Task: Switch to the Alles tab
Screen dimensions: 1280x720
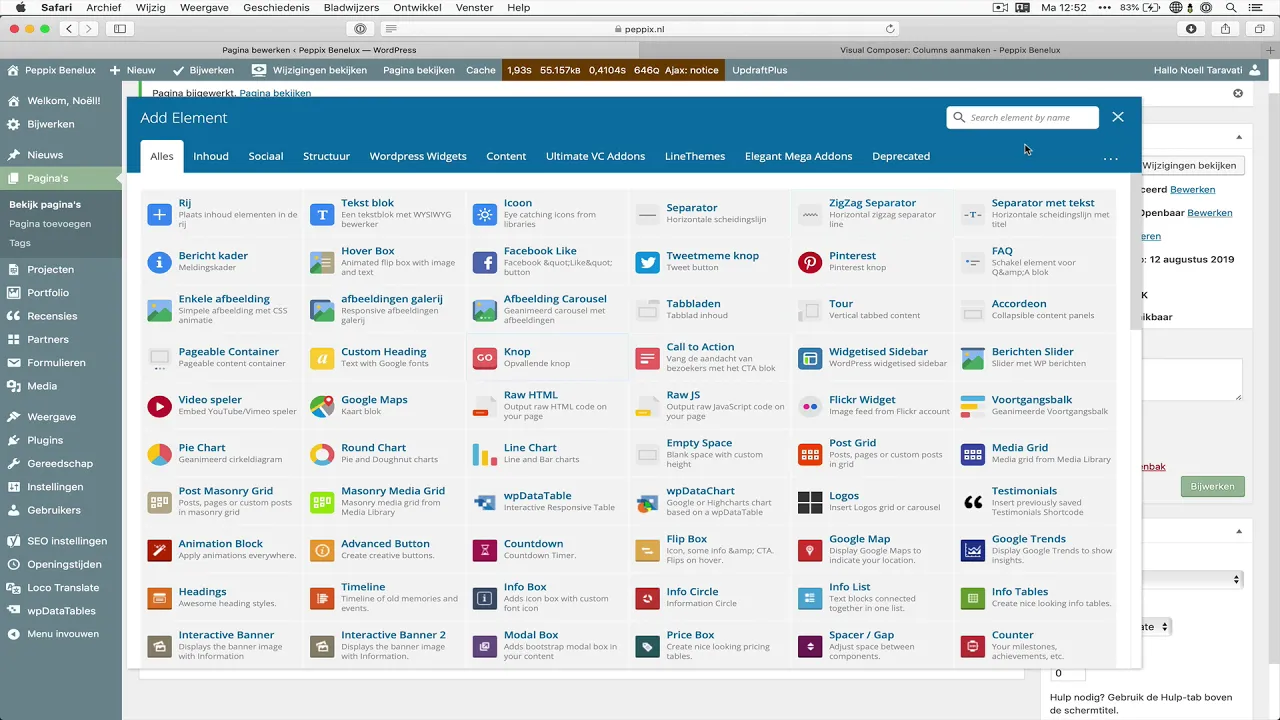Action: pyautogui.click(x=162, y=156)
